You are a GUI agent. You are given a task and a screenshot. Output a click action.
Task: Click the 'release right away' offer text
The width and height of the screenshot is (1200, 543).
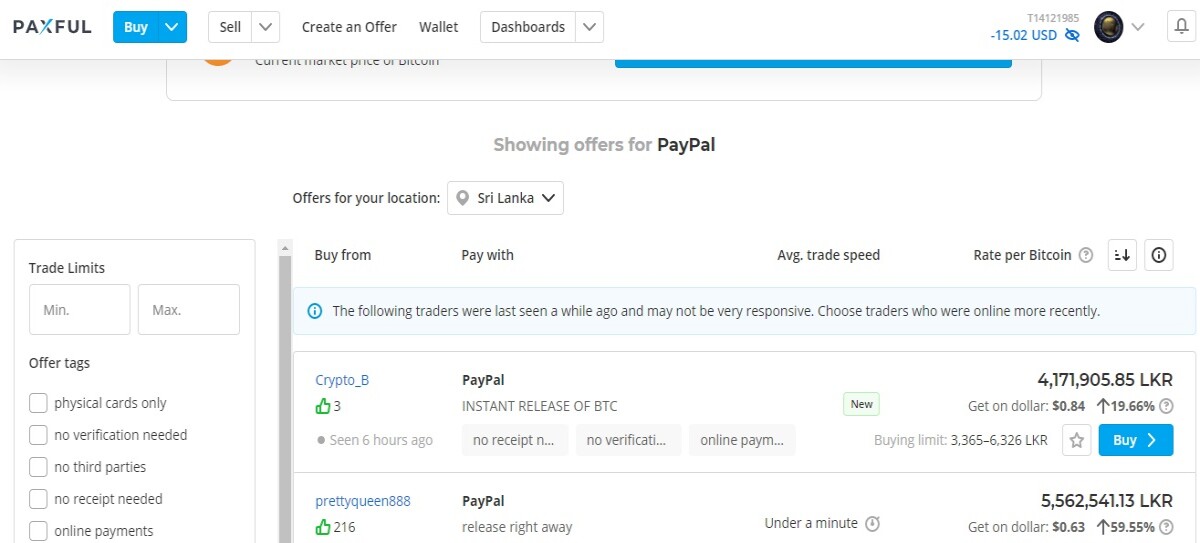tap(516, 526)
